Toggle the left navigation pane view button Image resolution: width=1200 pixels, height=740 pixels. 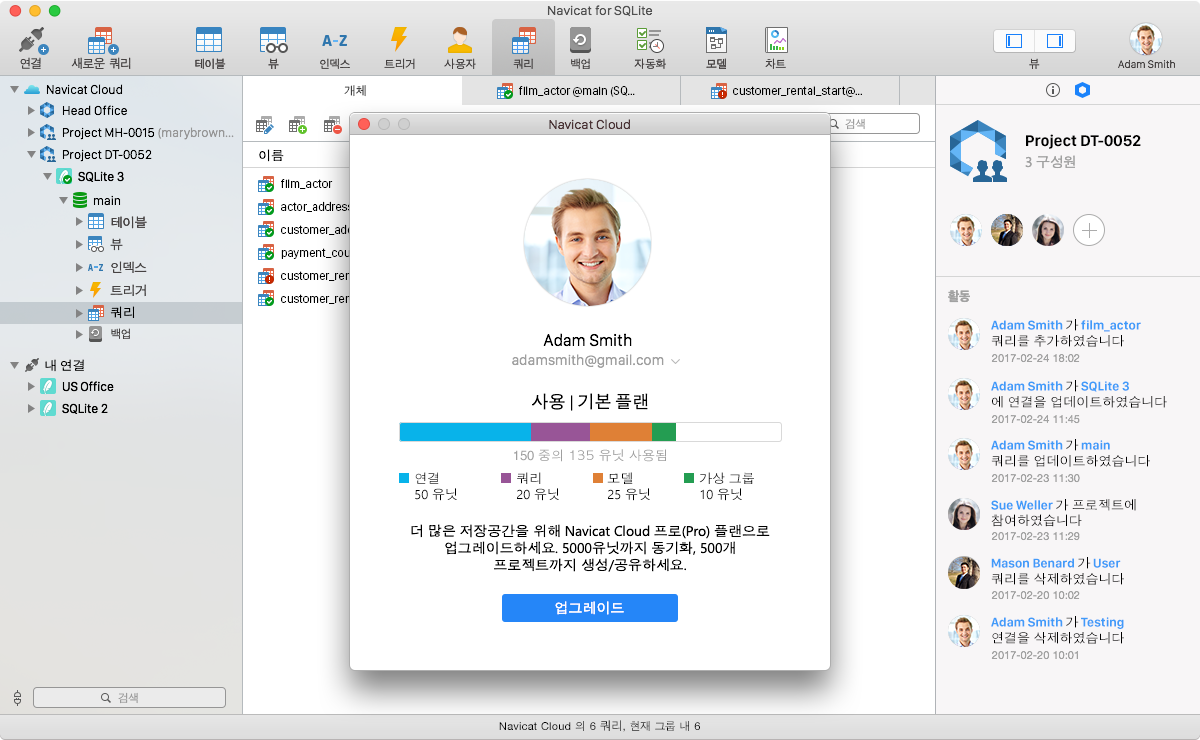[x=1013, y=41]
